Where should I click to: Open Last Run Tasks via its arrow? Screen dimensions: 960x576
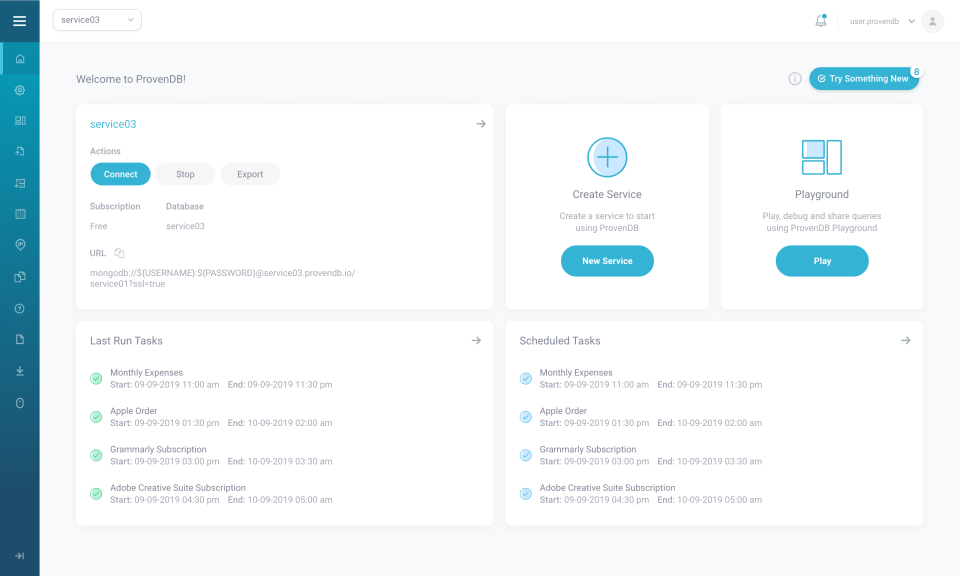click(476, 340)
